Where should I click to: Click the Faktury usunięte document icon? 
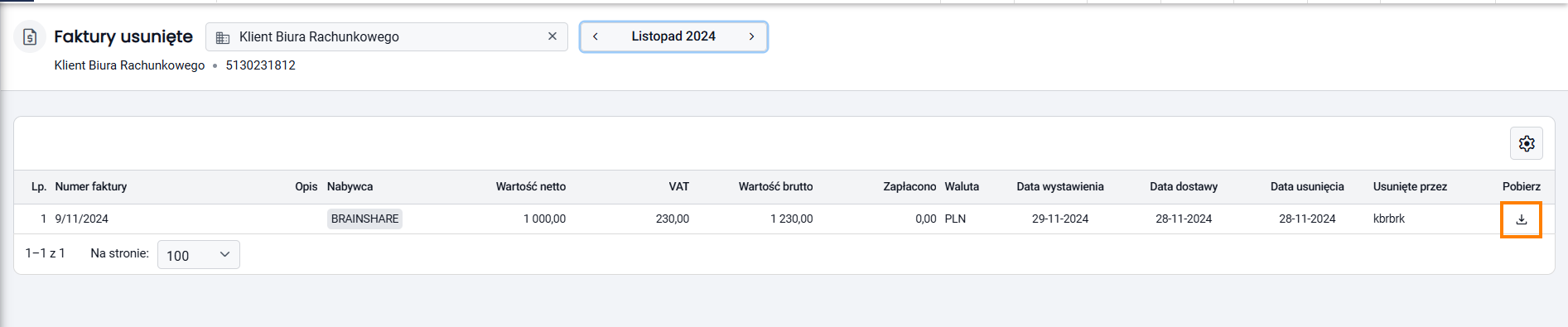tap(30, 36)
